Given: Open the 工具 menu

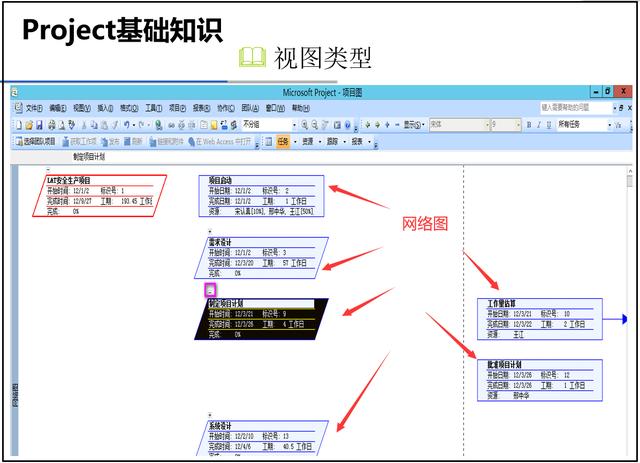Looking at the screenshot, I should click(x=153, y=108).
